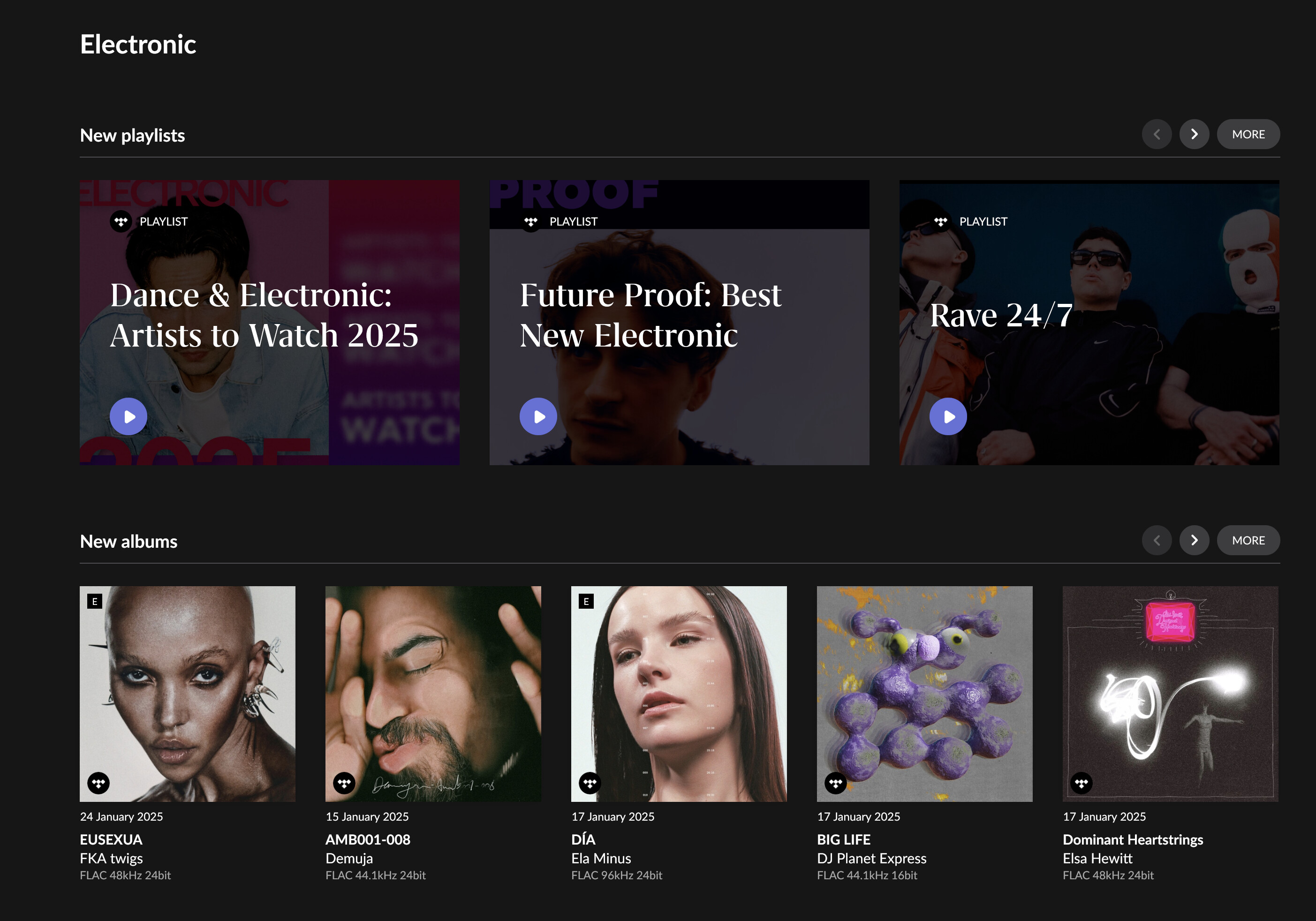The width and height of the screenshot is (1316, 921).
Task: Open AMB001-008 album cover by Demuja
Action: click(433, 694)
